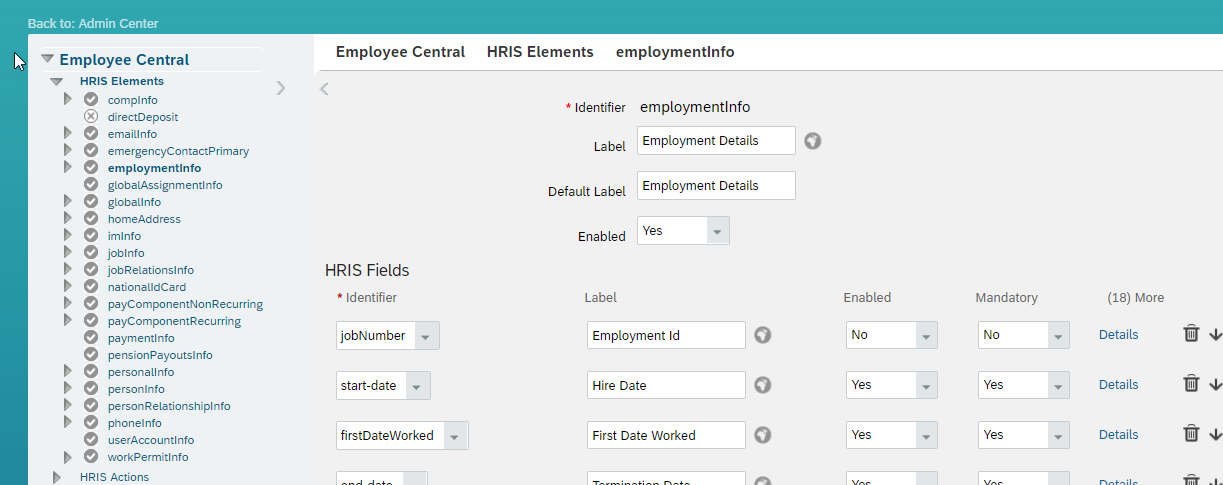The width and height of the screenshot is (1223, 485).
Task: Open Details for the start-date field
Action: point(1118,384)
